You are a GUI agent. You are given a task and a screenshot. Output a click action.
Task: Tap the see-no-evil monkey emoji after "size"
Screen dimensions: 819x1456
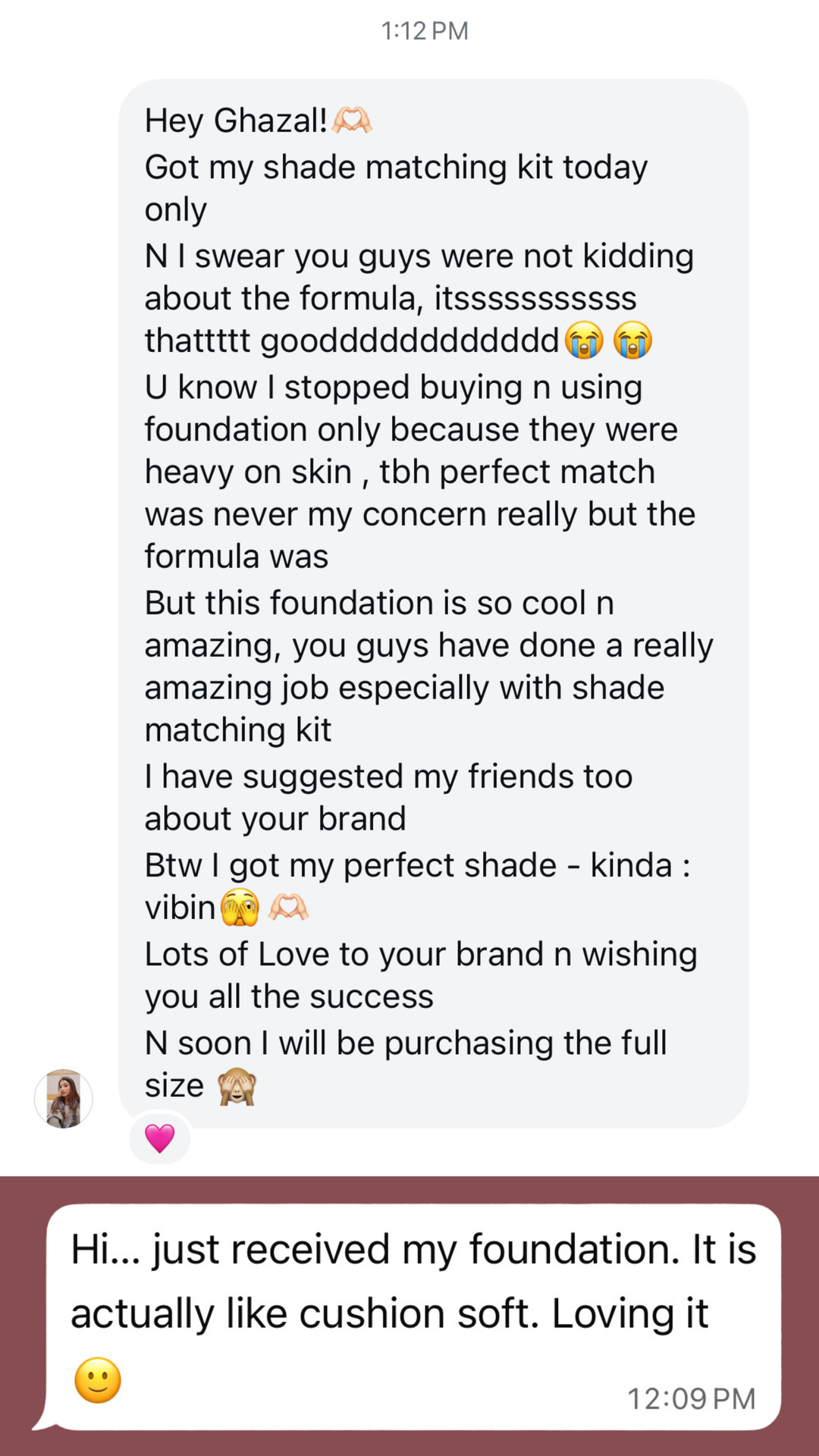click(237, 1086)
